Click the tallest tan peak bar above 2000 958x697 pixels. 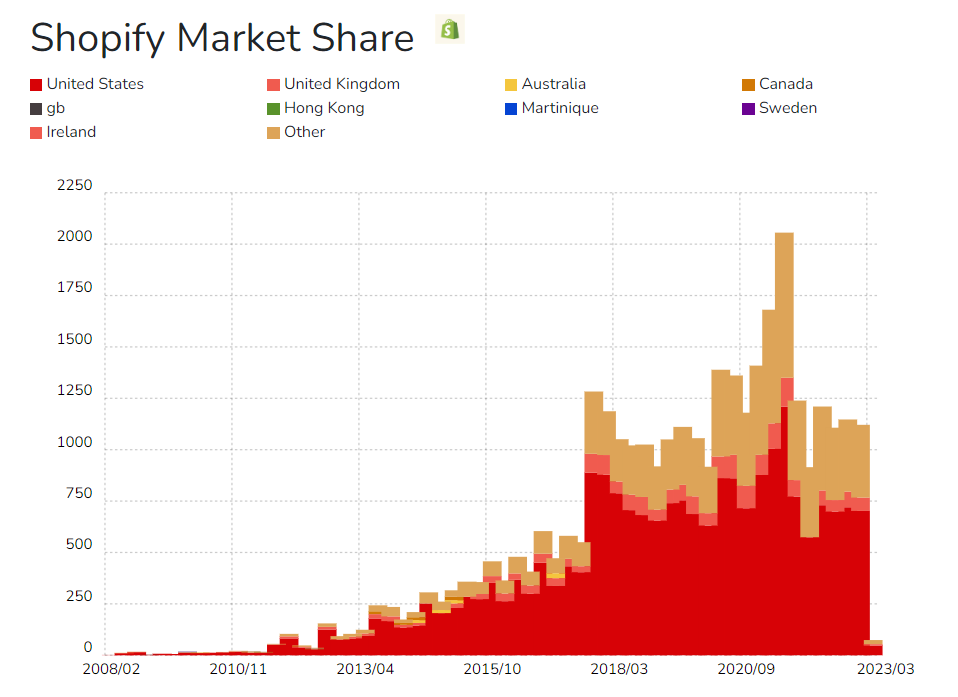[784, 305]
